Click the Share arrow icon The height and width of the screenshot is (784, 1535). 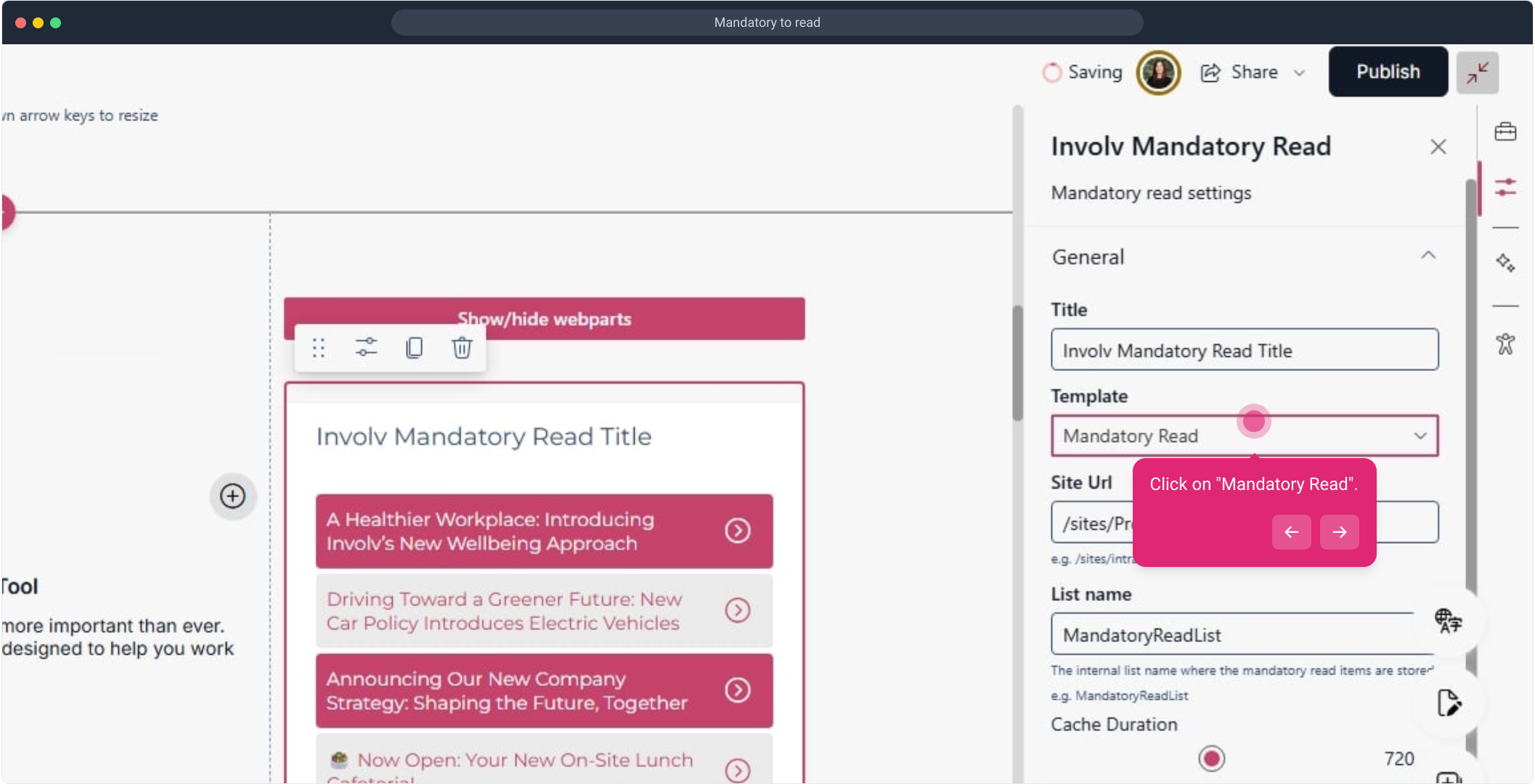point(1210,73)
